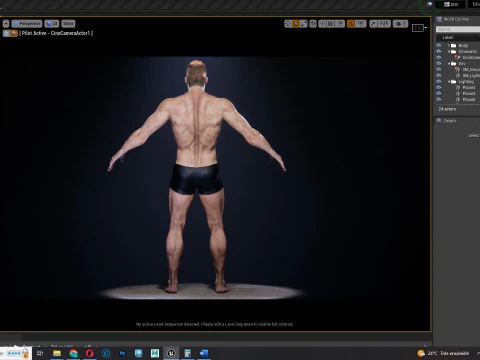480x360 pixels.
Task: Hide the Env folder via eye icon
Action: tap(439, 63)
